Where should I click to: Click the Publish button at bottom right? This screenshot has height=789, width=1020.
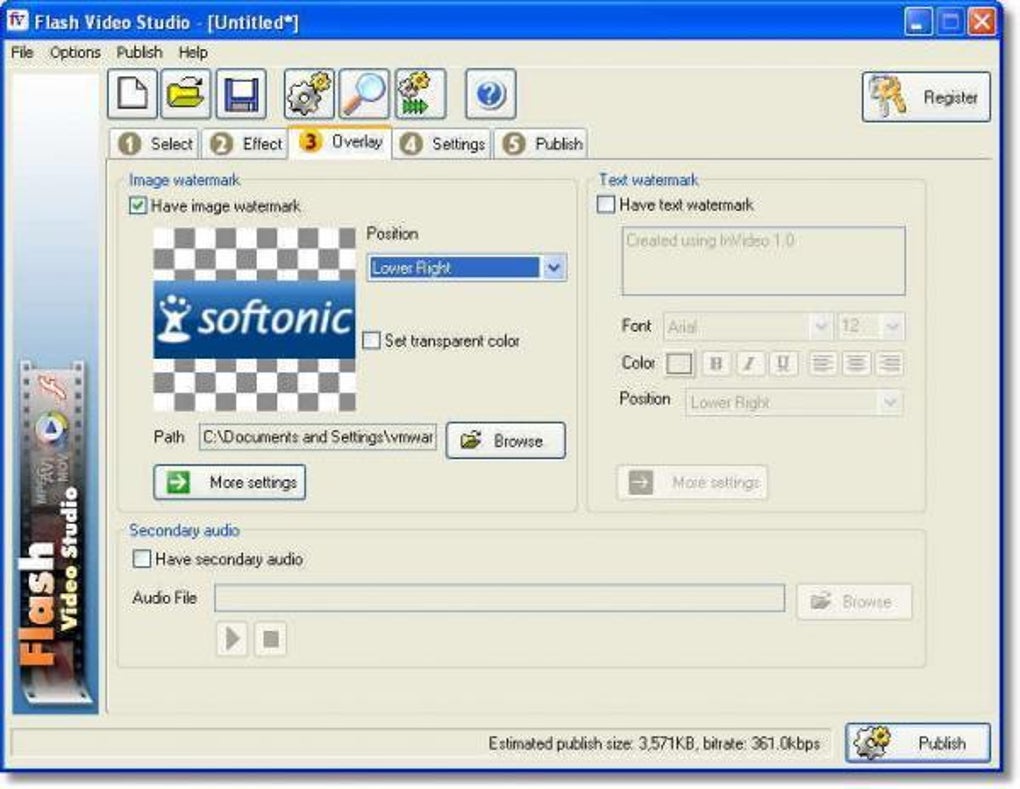pos(918,743)
